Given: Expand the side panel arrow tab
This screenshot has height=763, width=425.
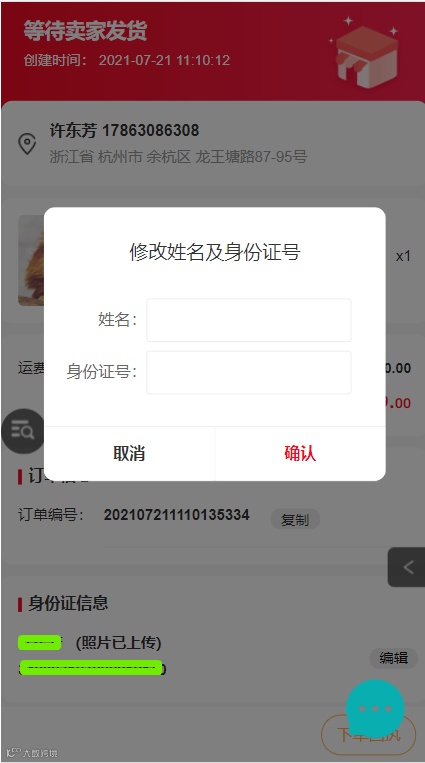Looking at the screenshot, I should point(407,567).
